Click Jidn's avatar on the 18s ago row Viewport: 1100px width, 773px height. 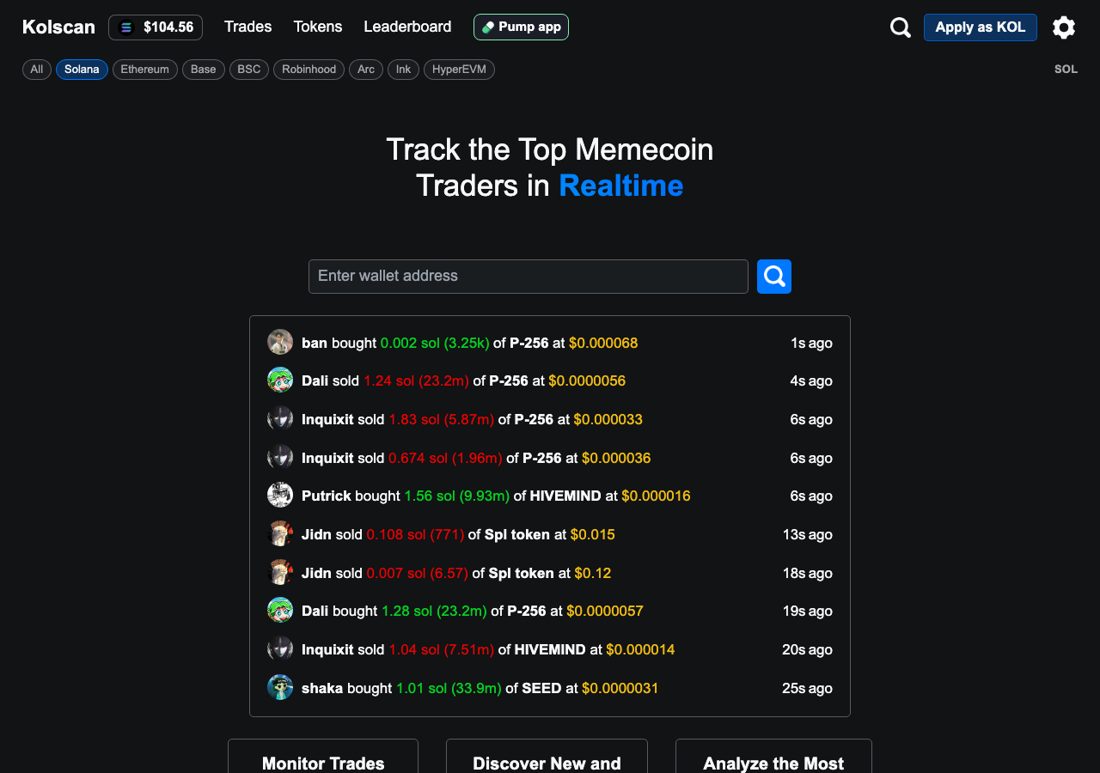tap(280, 572)
